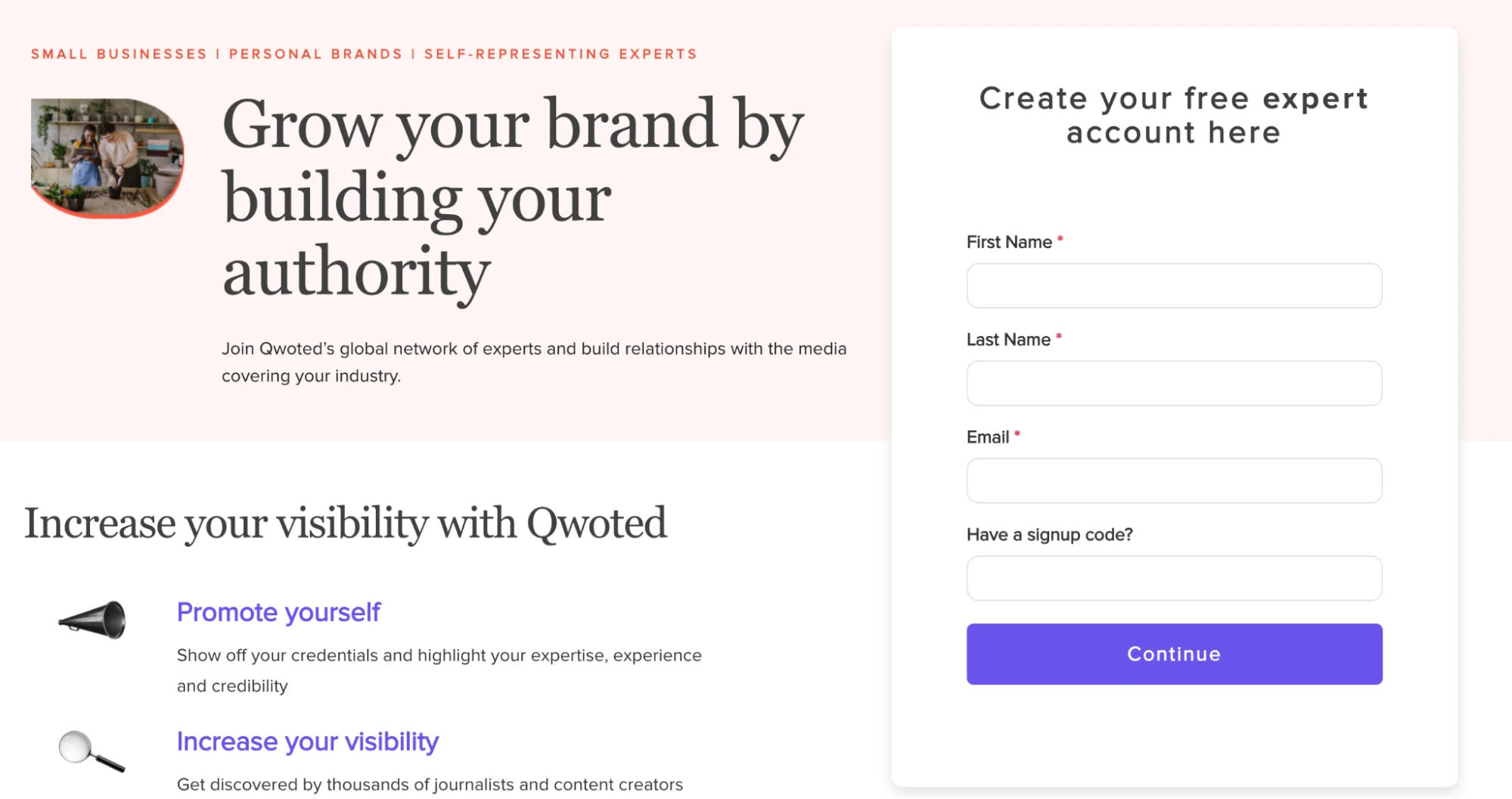Viewport: 1512px width, 799px height.
Task: Select the Email input field
Action: click(x=1173, y=481)
